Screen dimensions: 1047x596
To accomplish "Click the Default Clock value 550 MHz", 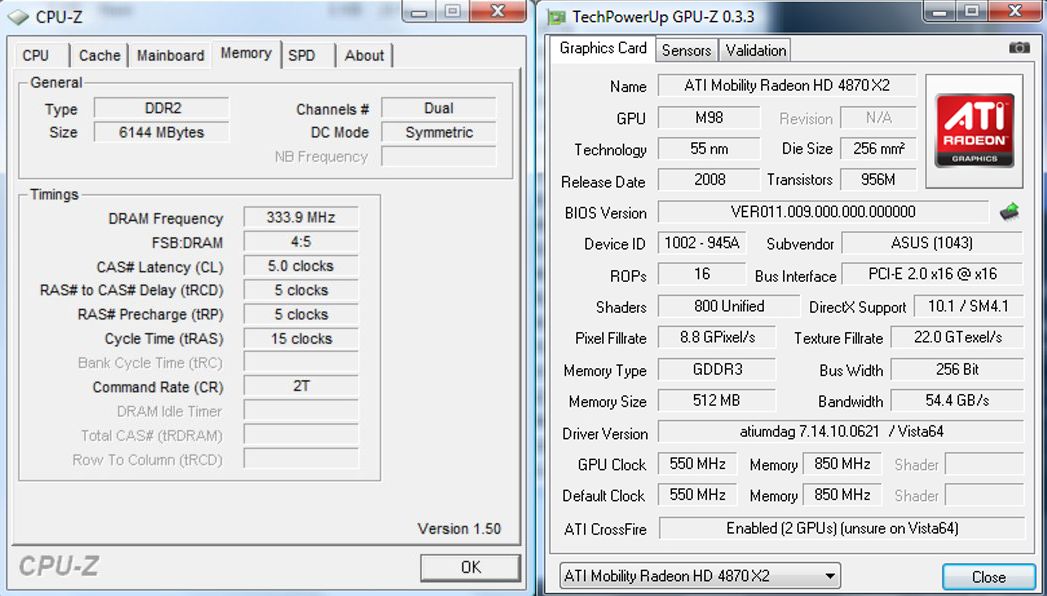I will tap(697, 495).
